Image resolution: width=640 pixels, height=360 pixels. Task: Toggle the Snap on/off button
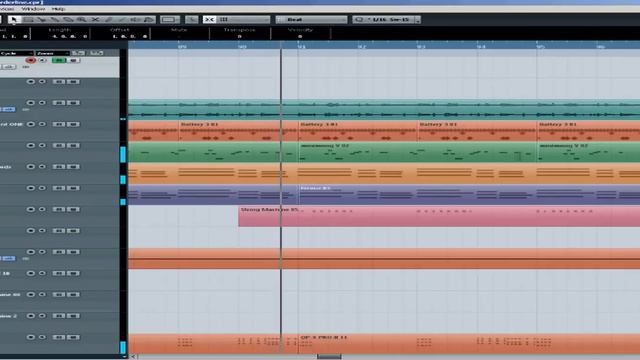tap(209, 19)
